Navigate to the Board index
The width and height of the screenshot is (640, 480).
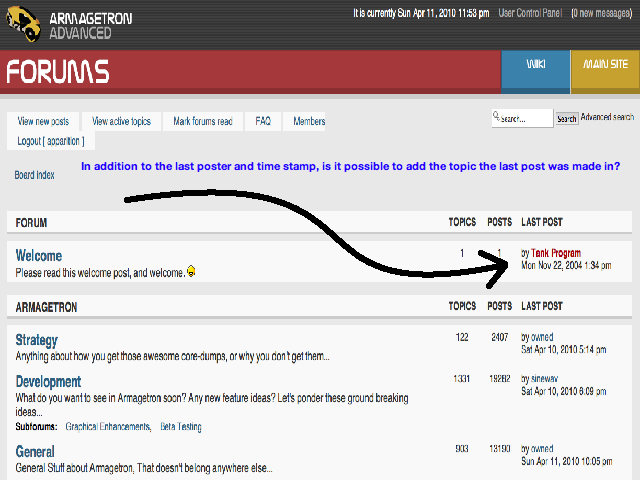coord(34,175)
